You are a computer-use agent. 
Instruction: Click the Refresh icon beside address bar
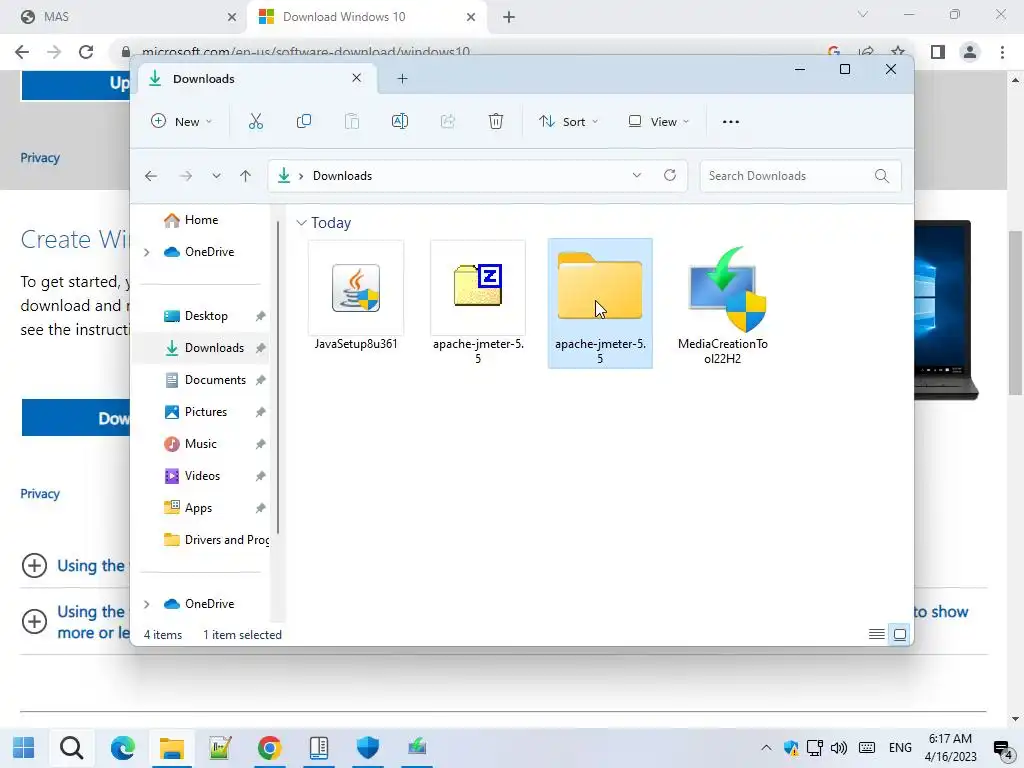(669, 175)
